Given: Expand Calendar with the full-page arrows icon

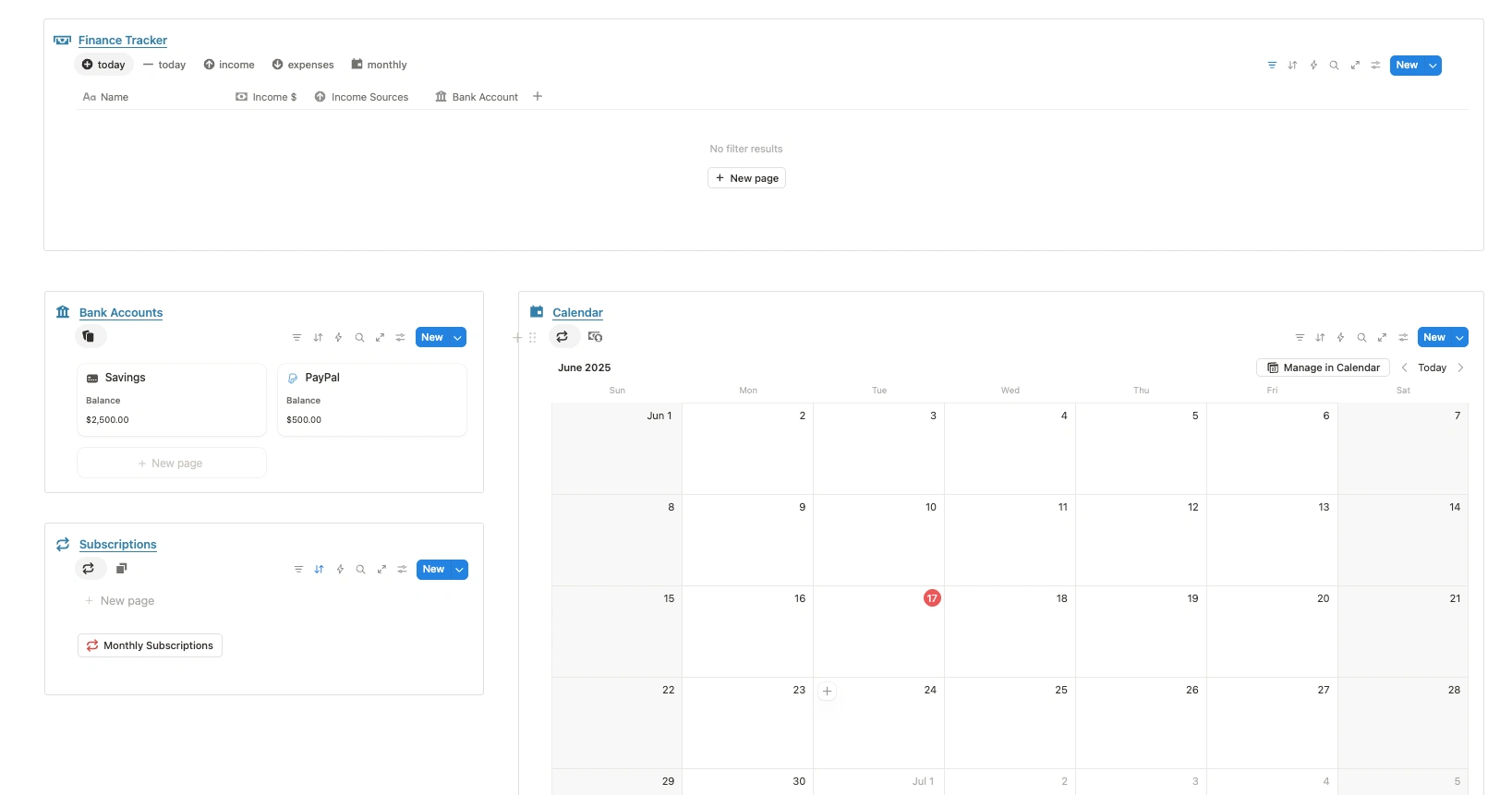Looking at the screenshot, I should pos(1382,338).
